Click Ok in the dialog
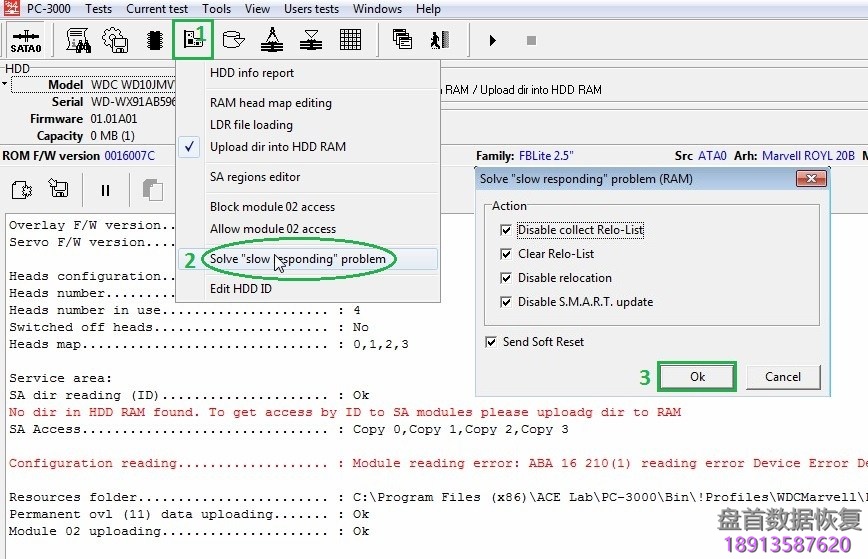Image resolution: width=868 pixels, height=559 pixels. pos(697,377)
